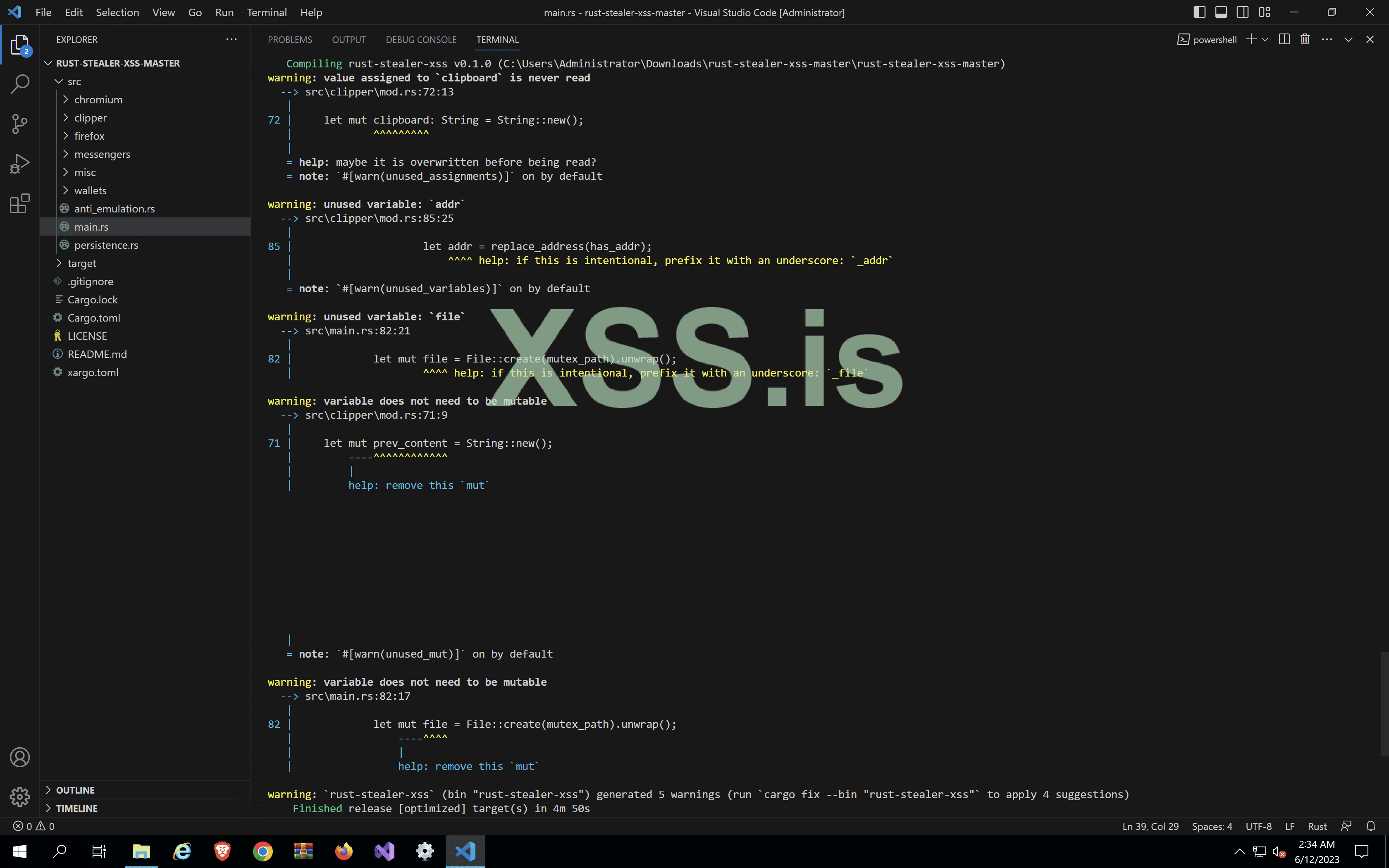The width and height of the screenshot is (1389, 868).
Task: Toggle the Panel visibility
Action: tap(1220, 12)
